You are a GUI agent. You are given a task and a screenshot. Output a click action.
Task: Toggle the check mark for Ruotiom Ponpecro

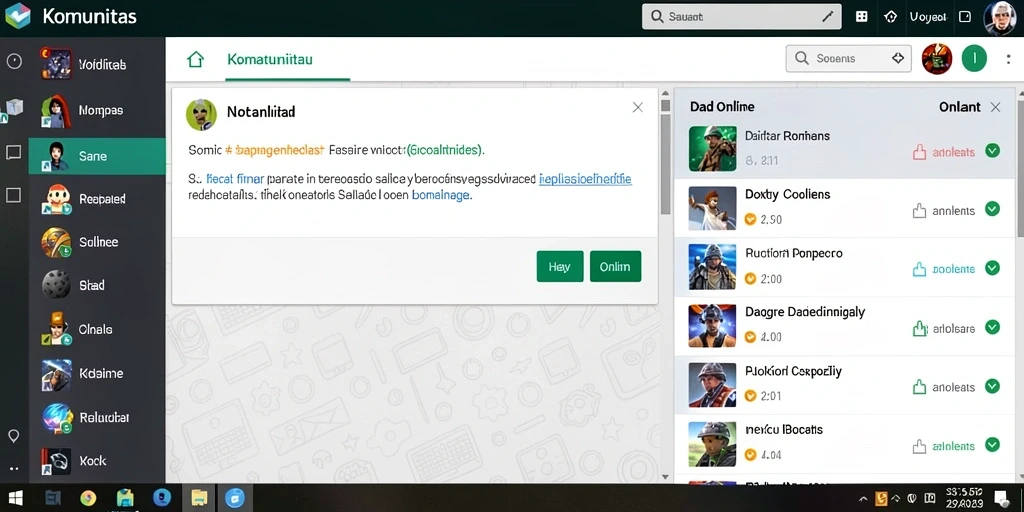pos(992,268)
